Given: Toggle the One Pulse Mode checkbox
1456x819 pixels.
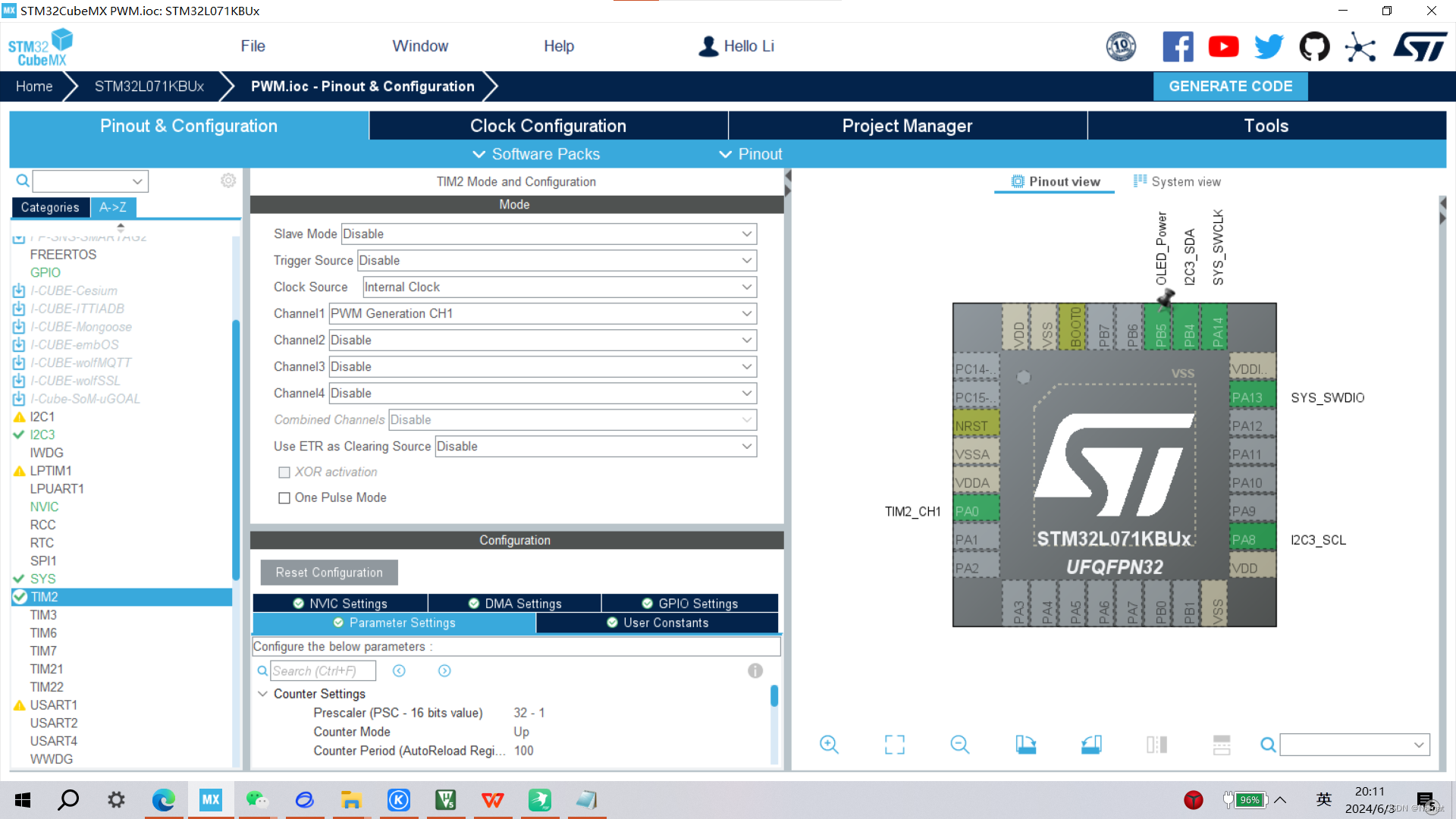Looking at the screenshot, I should click(282, 497).
